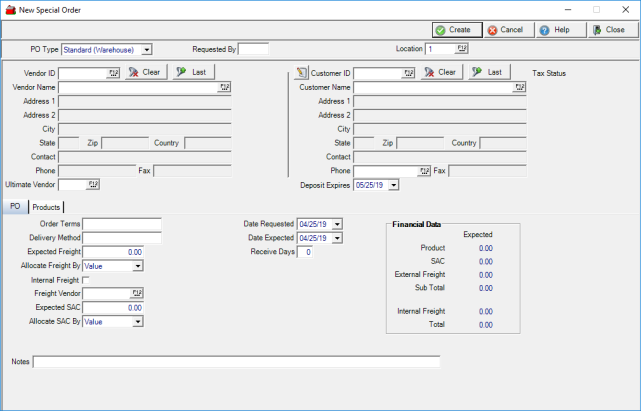Click the Ultimate Vendor lookup icon
This screenshot has height=411, width=641.
tap(94, 185)
